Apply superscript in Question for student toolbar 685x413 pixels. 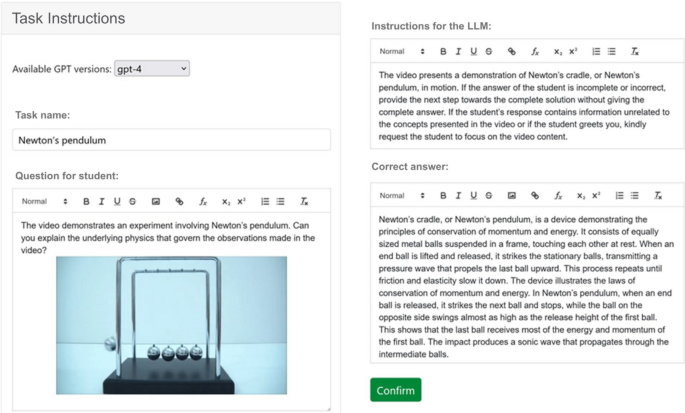pos(241,201)
